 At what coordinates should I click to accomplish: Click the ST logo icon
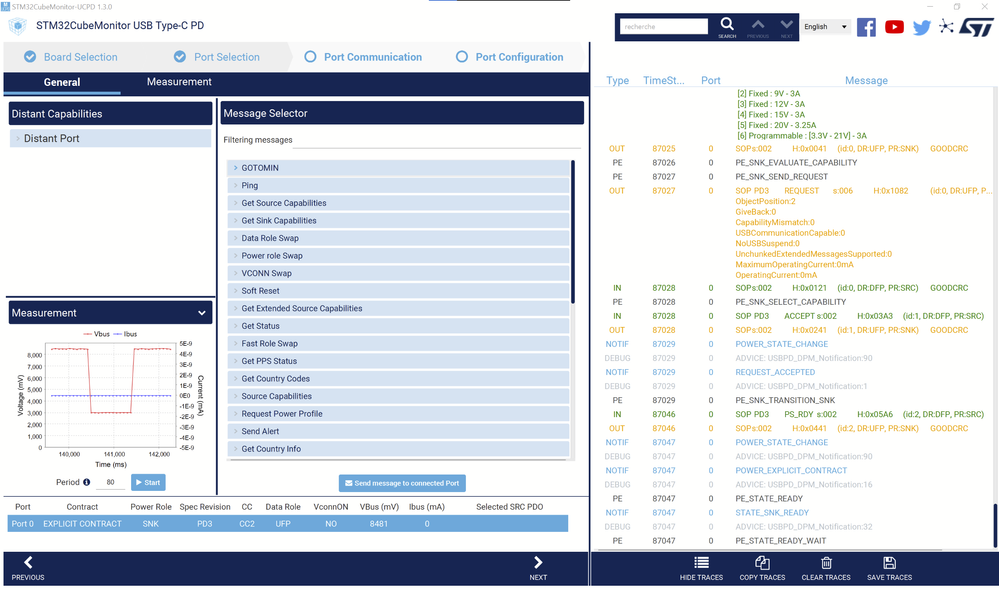976,27
